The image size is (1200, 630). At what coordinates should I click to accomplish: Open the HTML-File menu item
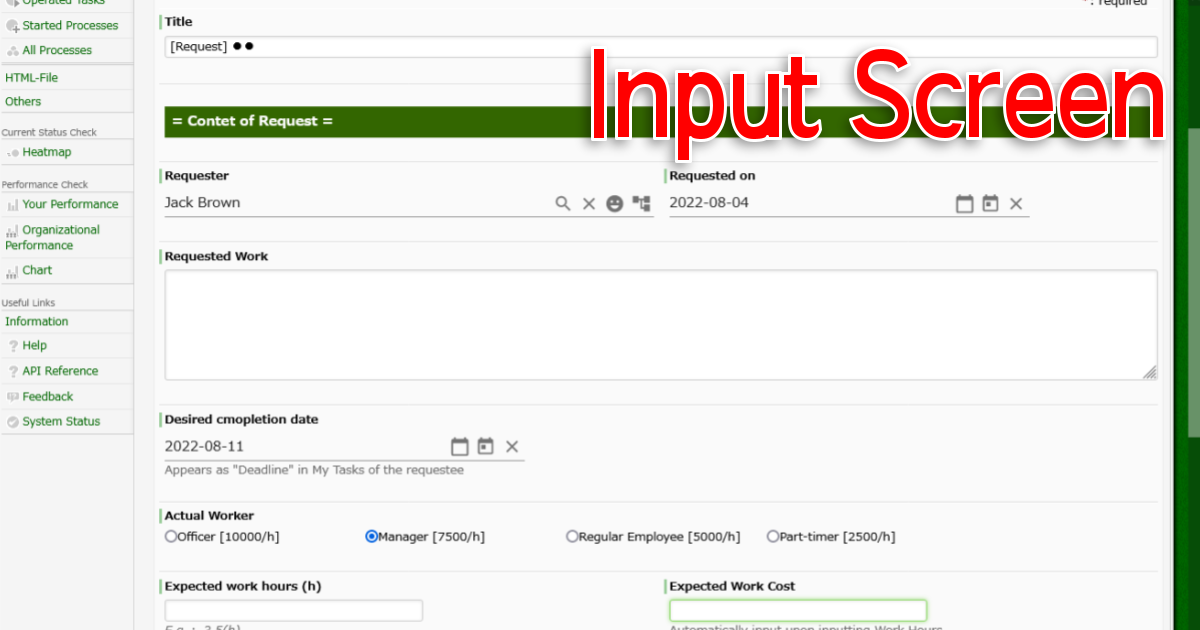(32, 77)
